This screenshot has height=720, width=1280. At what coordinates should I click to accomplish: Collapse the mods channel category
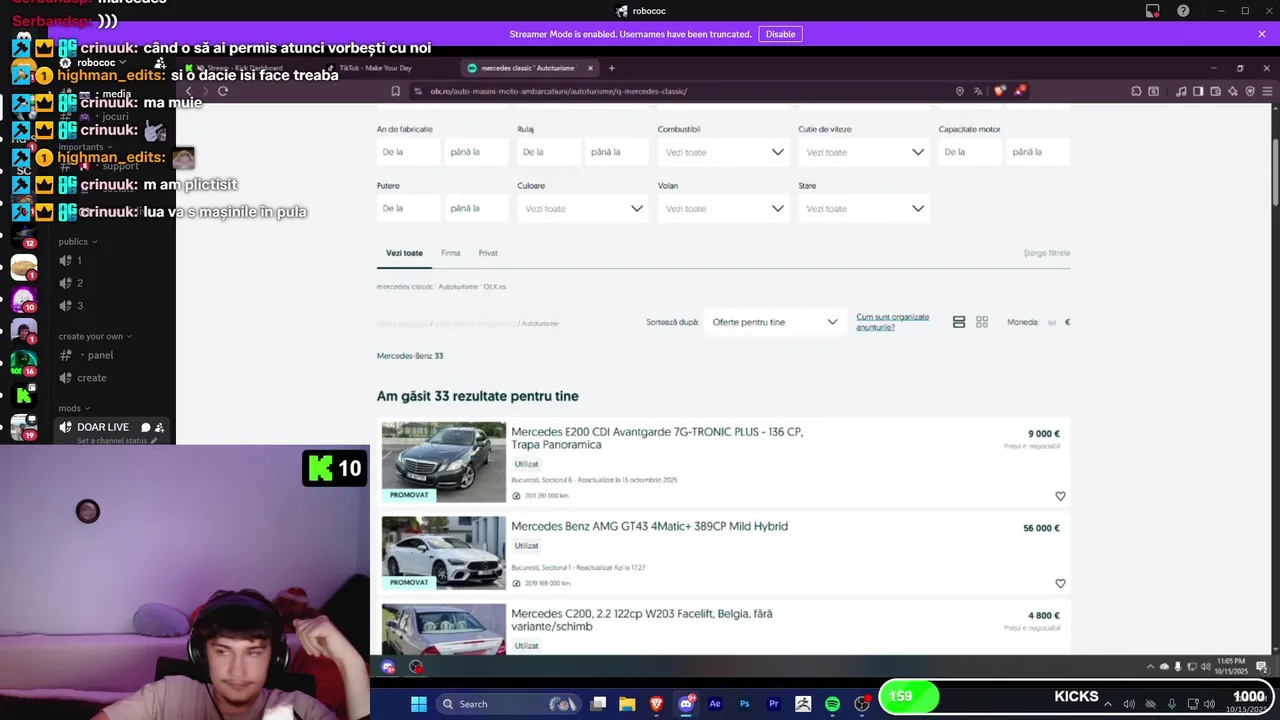(74, 408)
